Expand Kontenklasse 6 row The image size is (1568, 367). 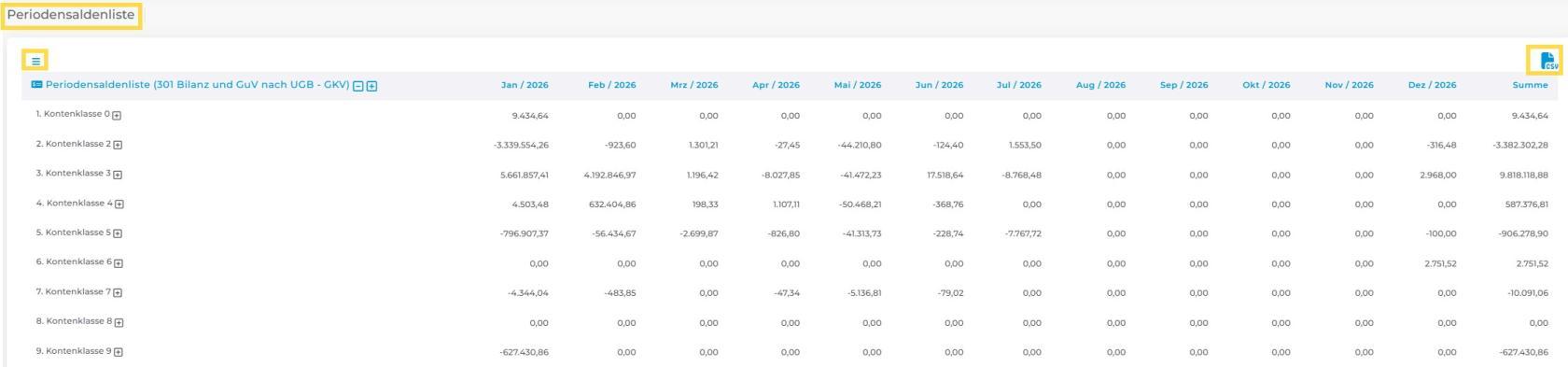coord(119,263)
